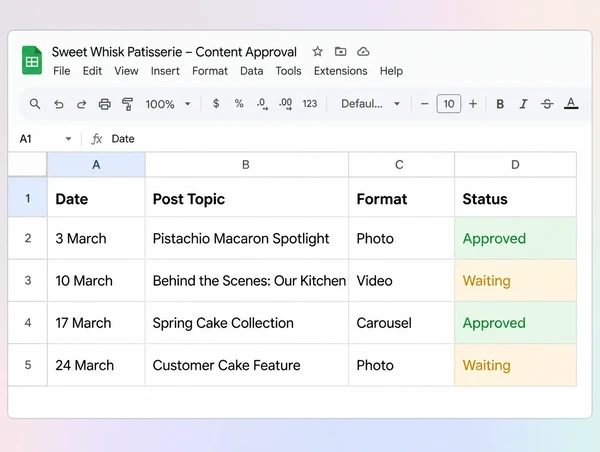Screen dimensions: 600x452
Task: Toggle italic formatting
Action: click(x=523, y=104)
